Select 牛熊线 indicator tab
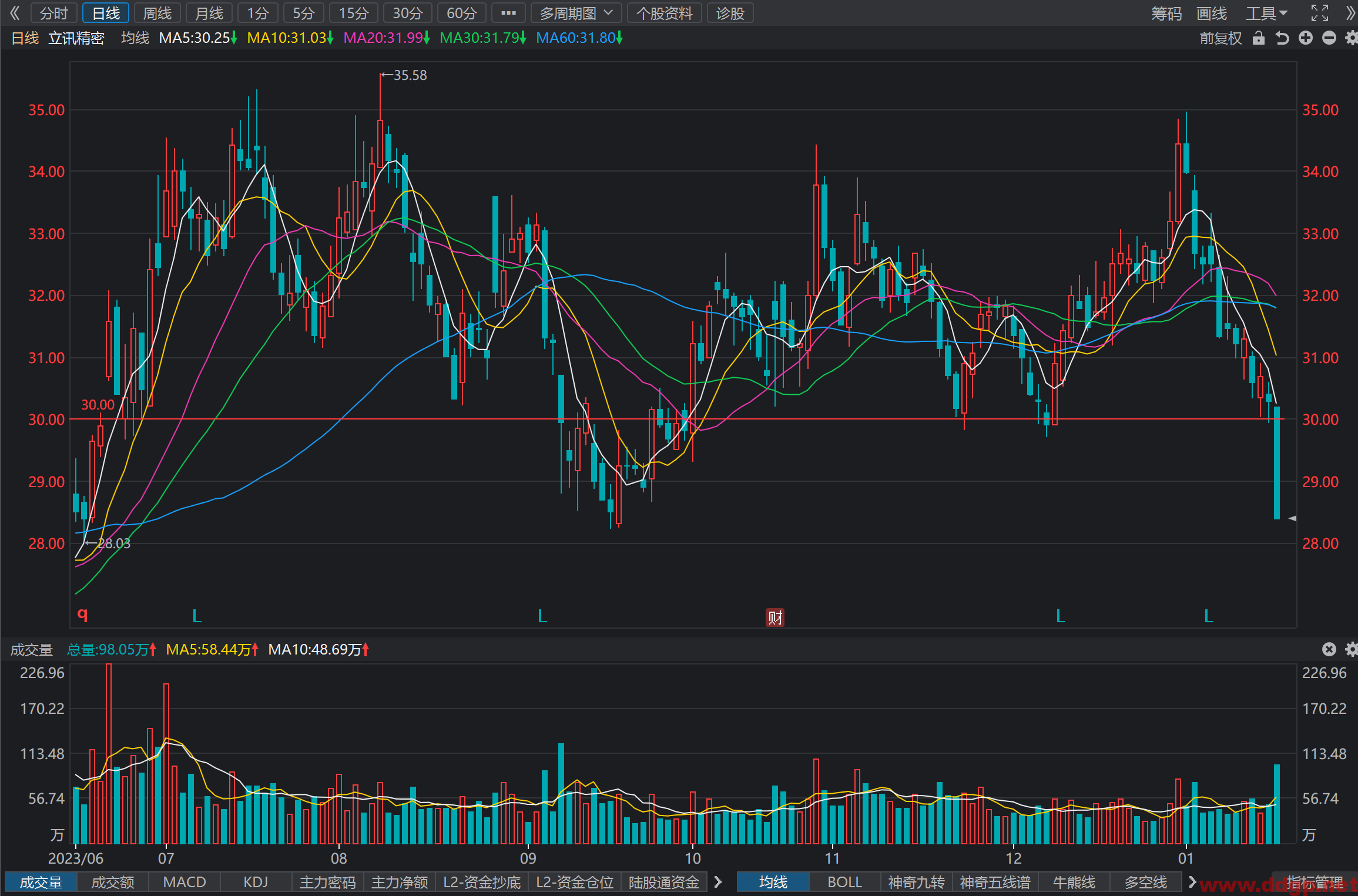The image size is (1358, 896). [1074, 882]
